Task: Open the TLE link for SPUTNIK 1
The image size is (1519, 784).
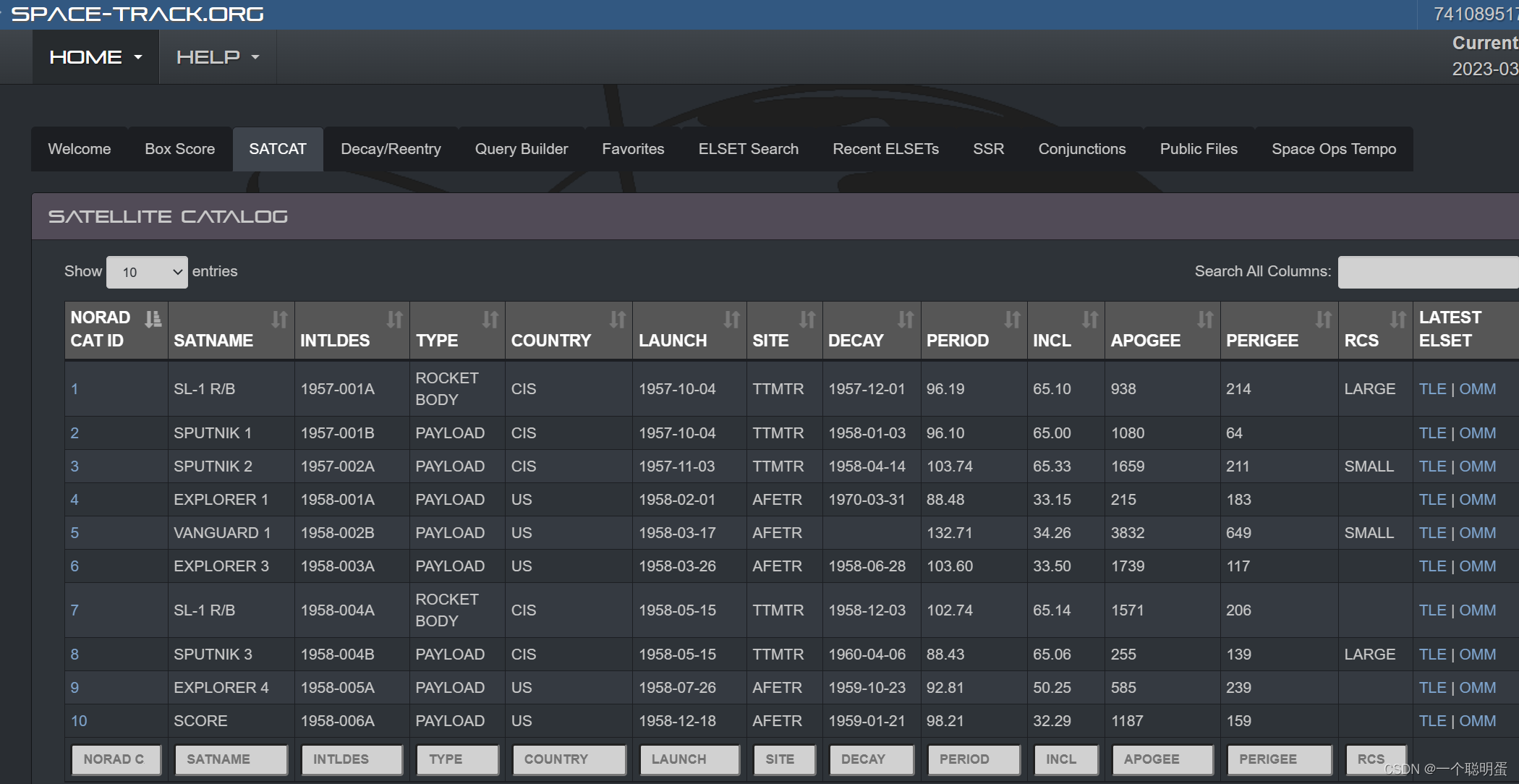Action: coord(1432,433)
